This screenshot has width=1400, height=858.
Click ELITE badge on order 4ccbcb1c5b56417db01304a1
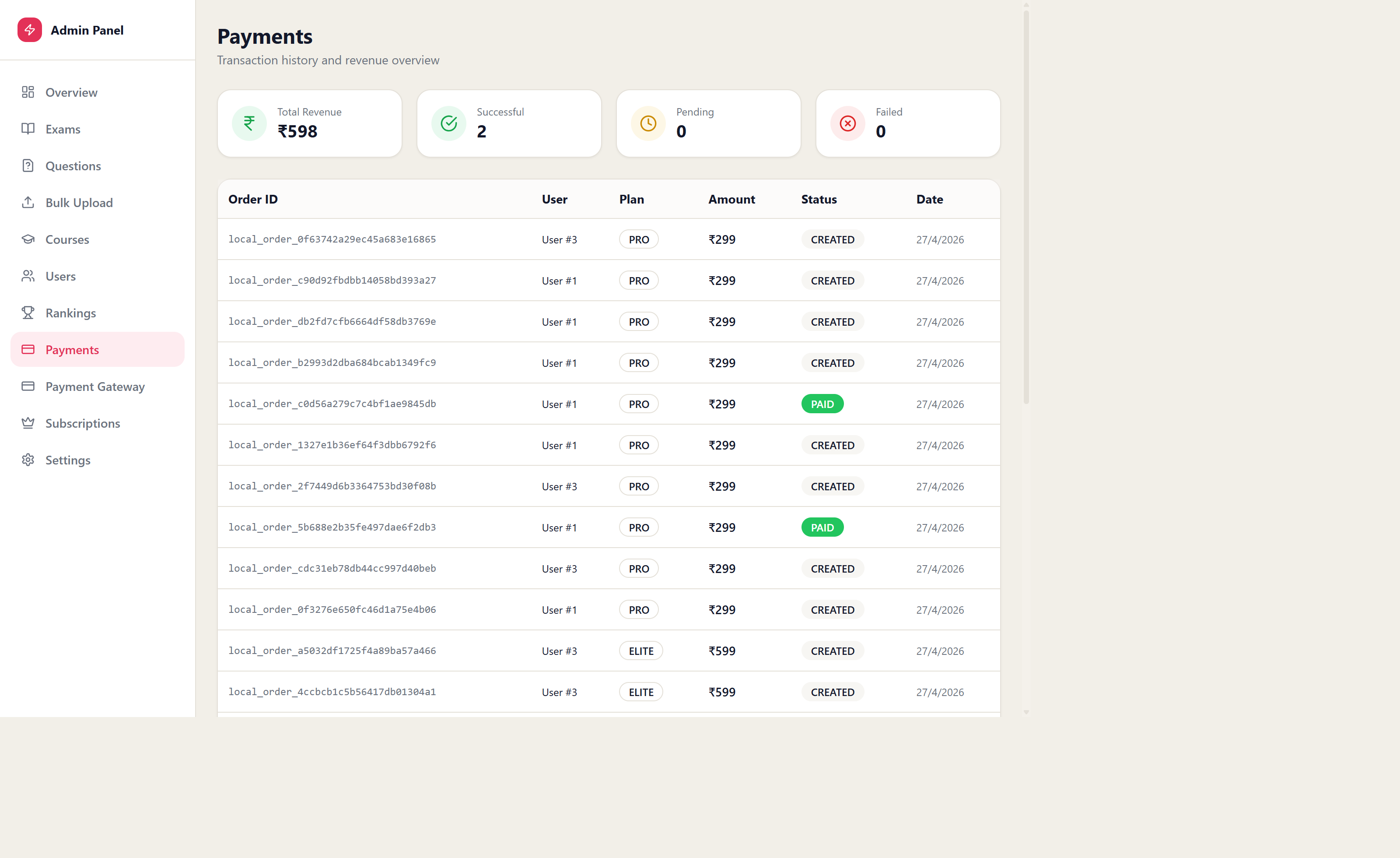[641, 692]
